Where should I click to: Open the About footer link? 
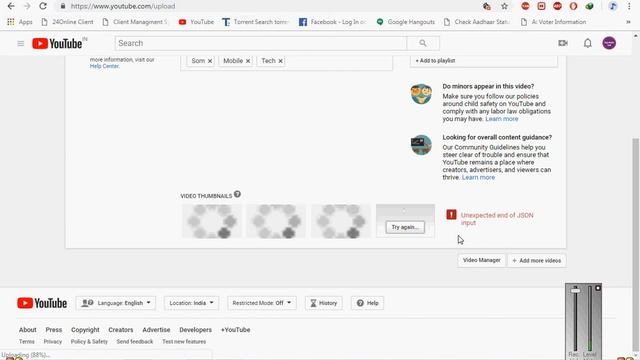pyautogui.click(x=28, y=330)
